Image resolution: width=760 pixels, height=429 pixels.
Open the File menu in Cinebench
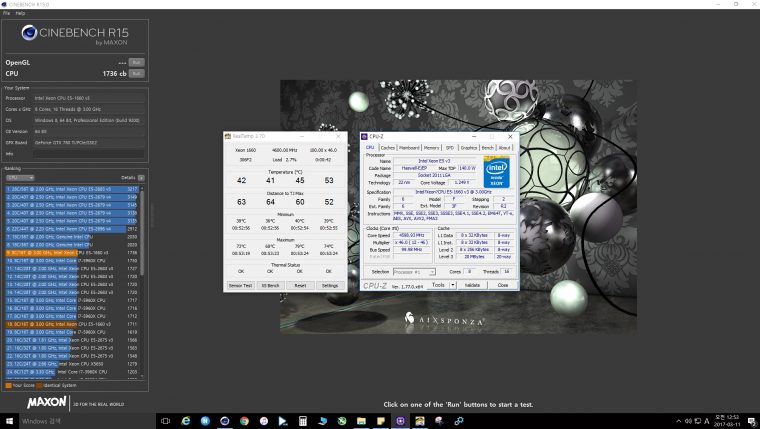[x=6, y=13]
